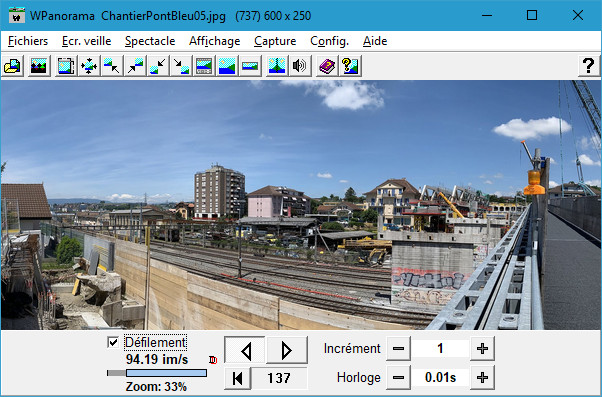Maximize the WPanorama window
The width and height of the screenshot is (602, 397).
coord(532,15)
